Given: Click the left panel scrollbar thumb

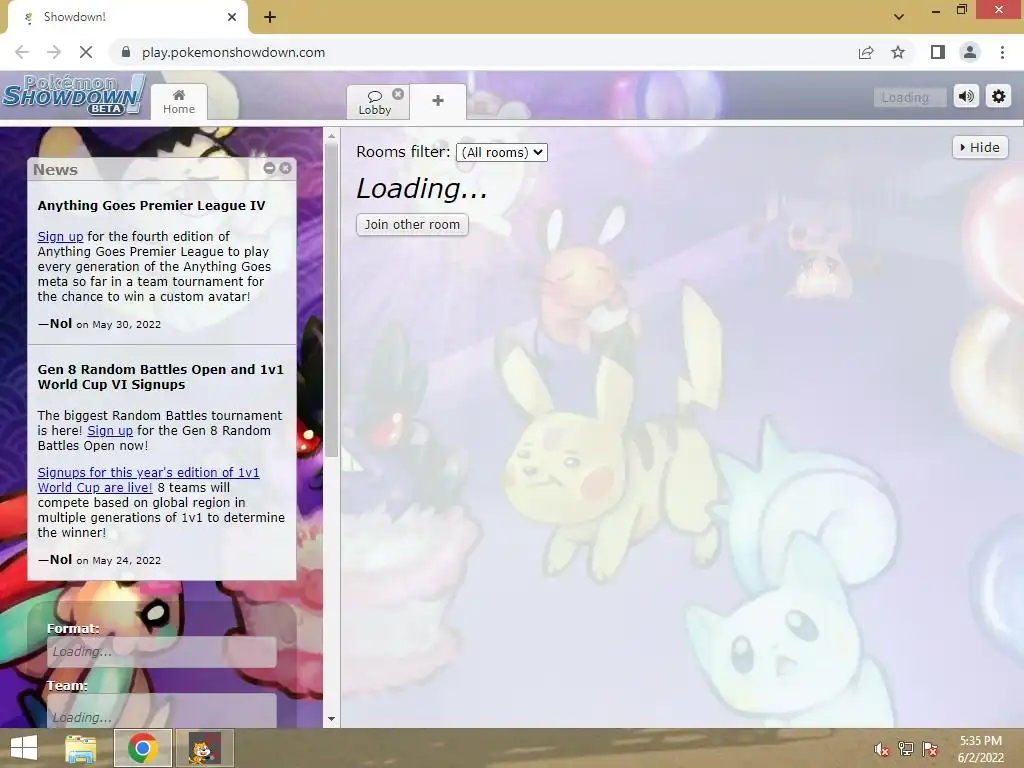Looking at the screenshot, I should coord(331,300).
